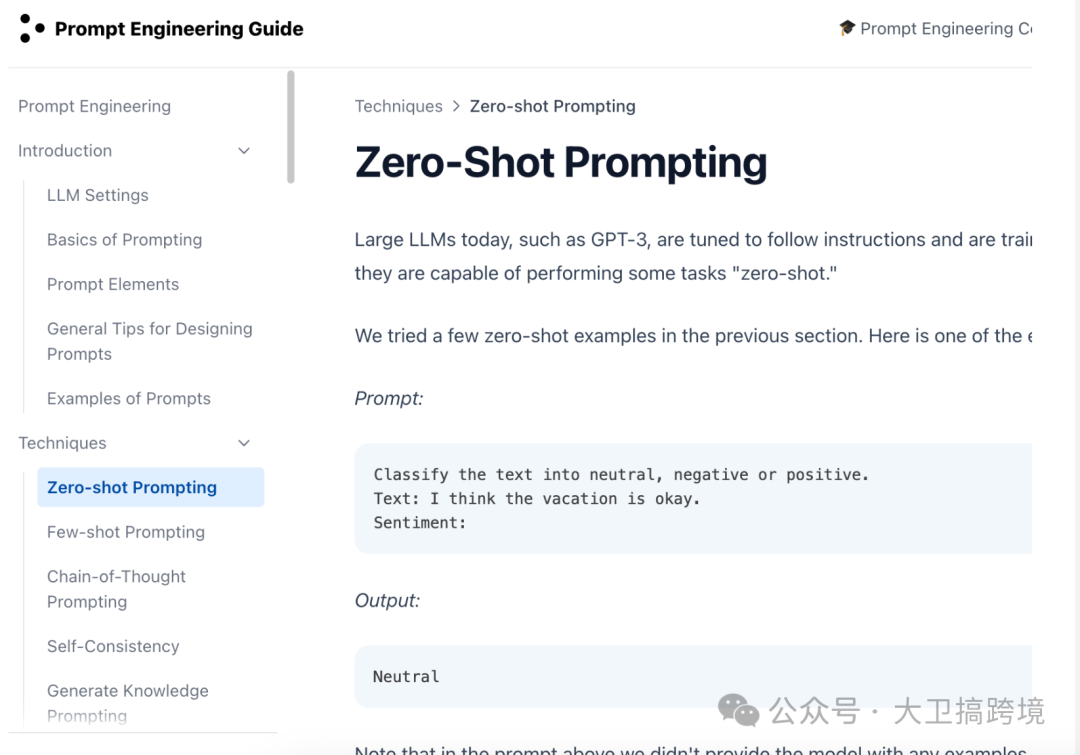Click the breadcrumb arrow separator after Techniques
Viewport: 1080px width, 755px height.
[x=456, y=106]
